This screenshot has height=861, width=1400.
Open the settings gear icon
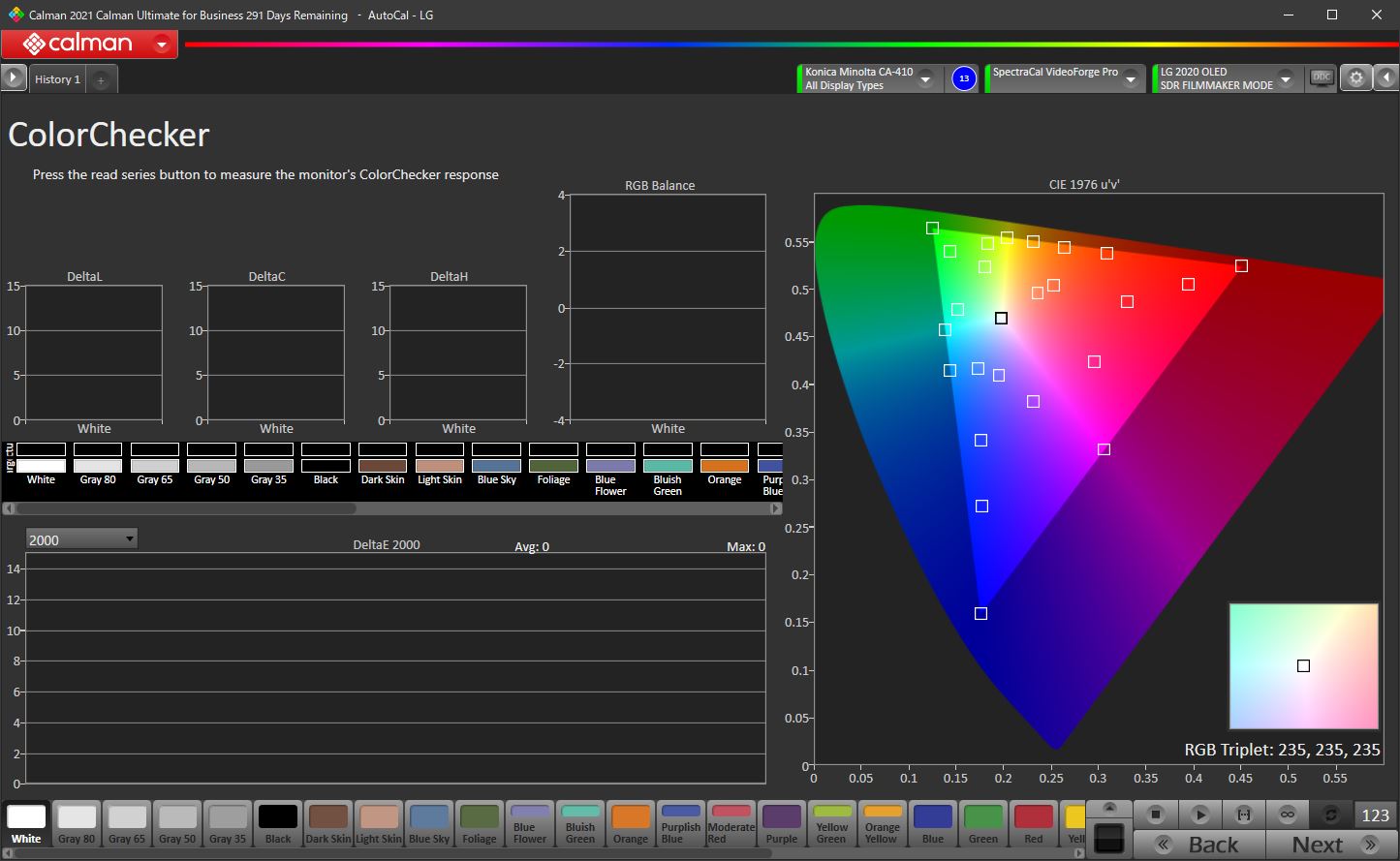pos(1356,78)
